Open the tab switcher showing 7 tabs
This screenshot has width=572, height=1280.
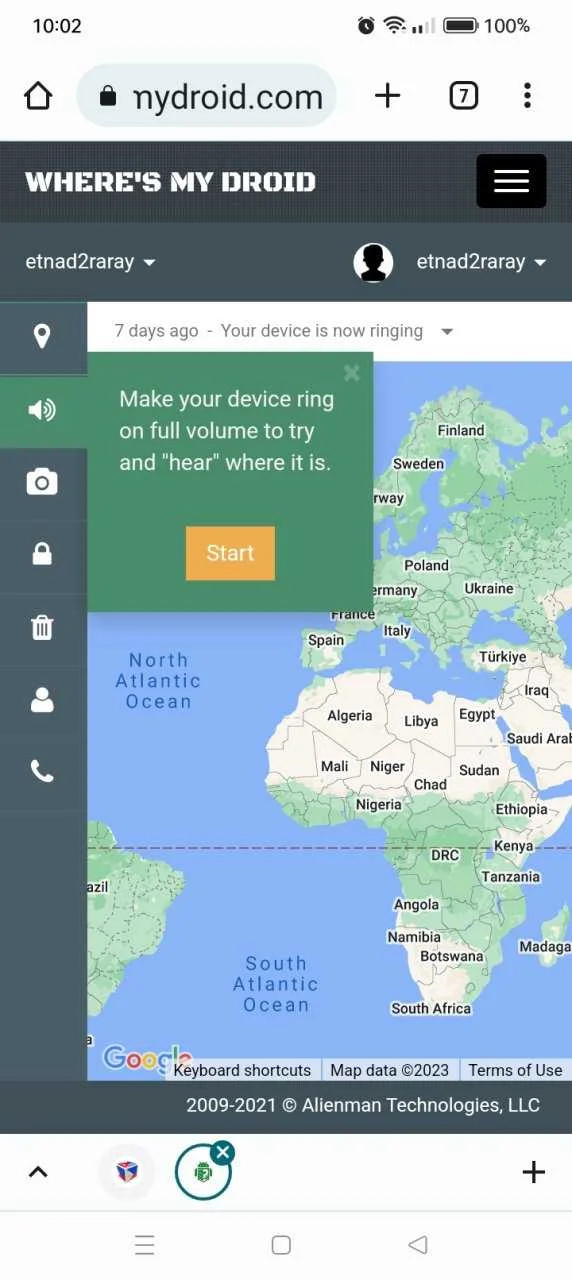(463, 96)
